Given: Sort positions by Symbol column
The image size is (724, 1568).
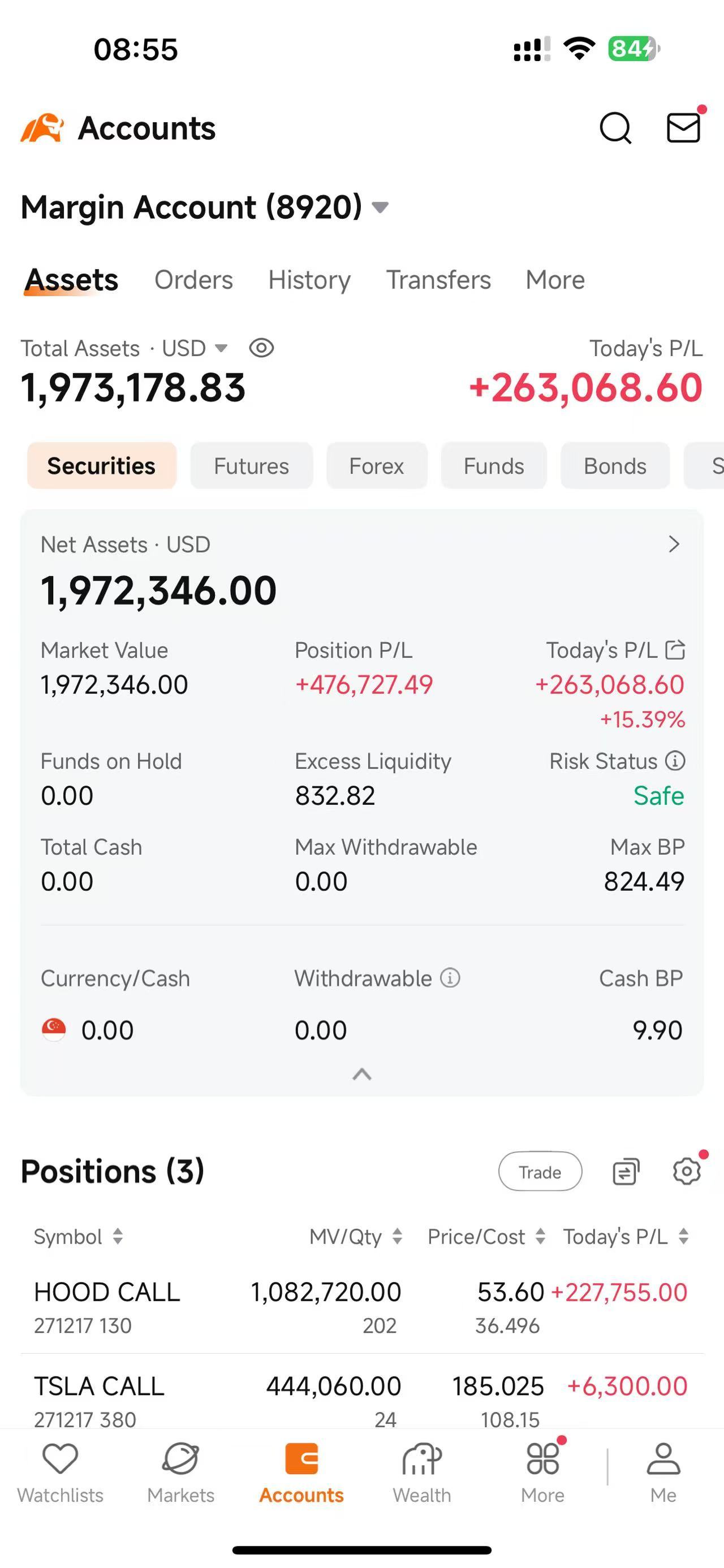Looking at the screenshot, I should coord(78,1237).
